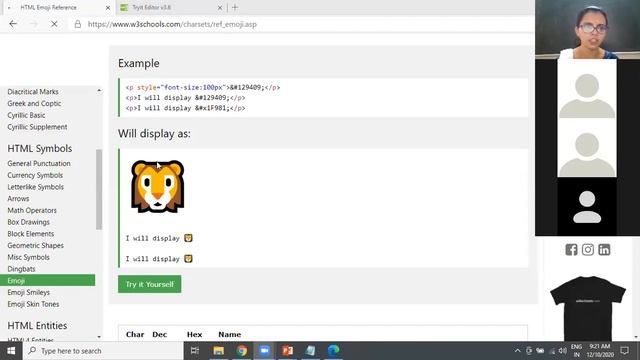Open PowerPoint from the taskbar
640x360 pixels.
(287, 351)
